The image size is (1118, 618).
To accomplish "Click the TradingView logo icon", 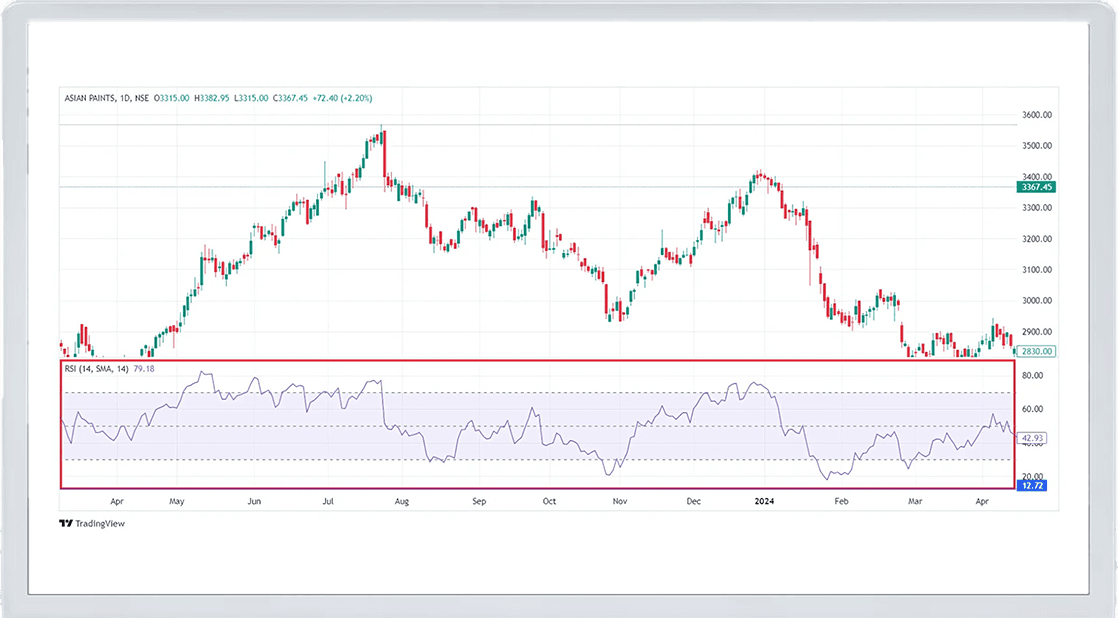I will click(66, 523).
